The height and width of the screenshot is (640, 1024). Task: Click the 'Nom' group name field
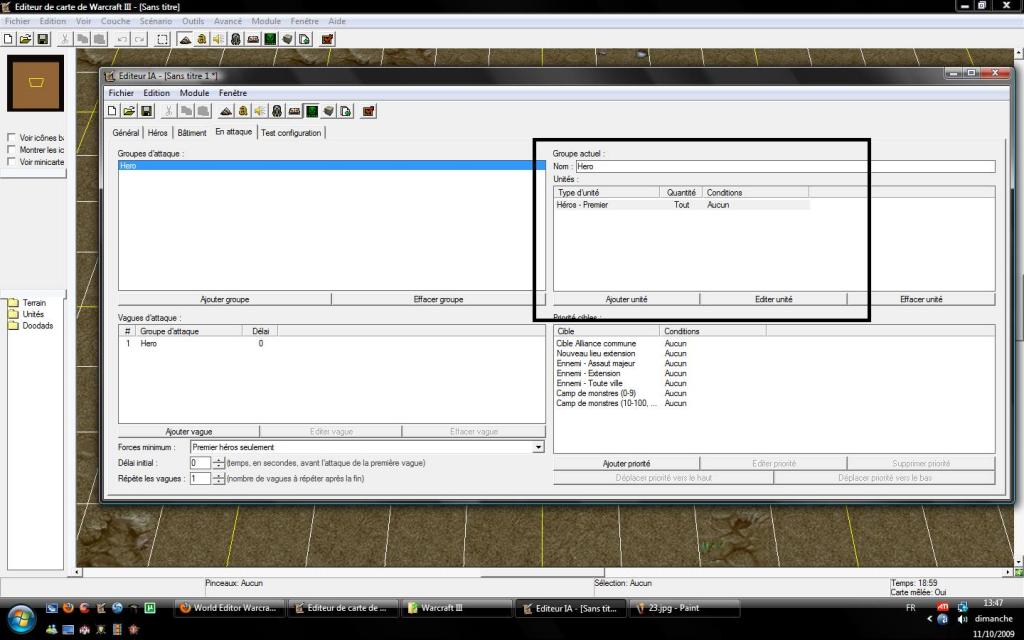pyautogui.click(x=786, y=167)
